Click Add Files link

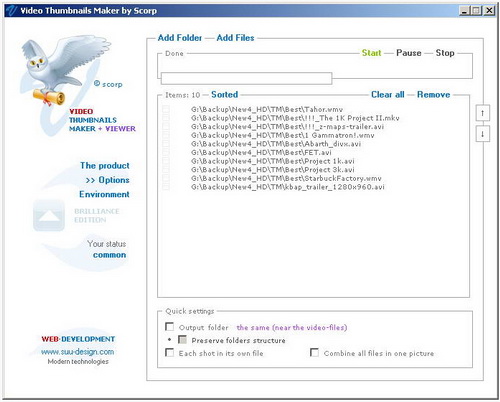[235, 38]
